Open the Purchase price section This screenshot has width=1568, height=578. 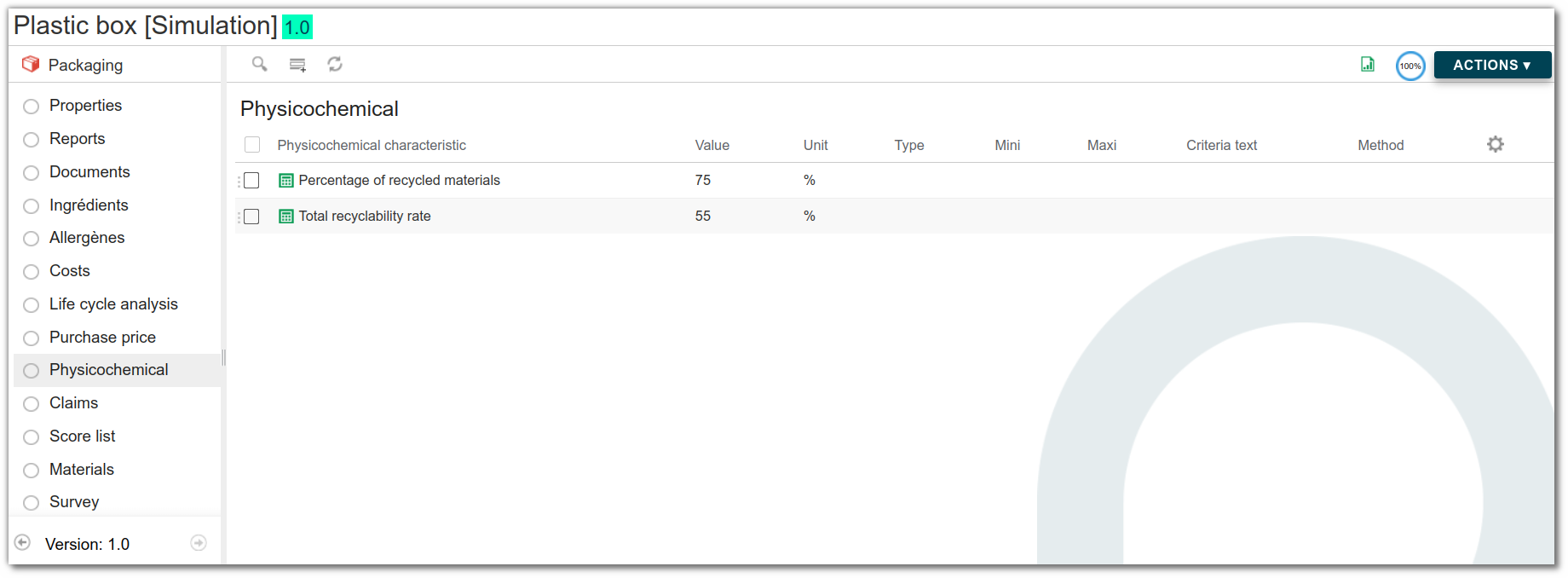(x=102, y=338)
